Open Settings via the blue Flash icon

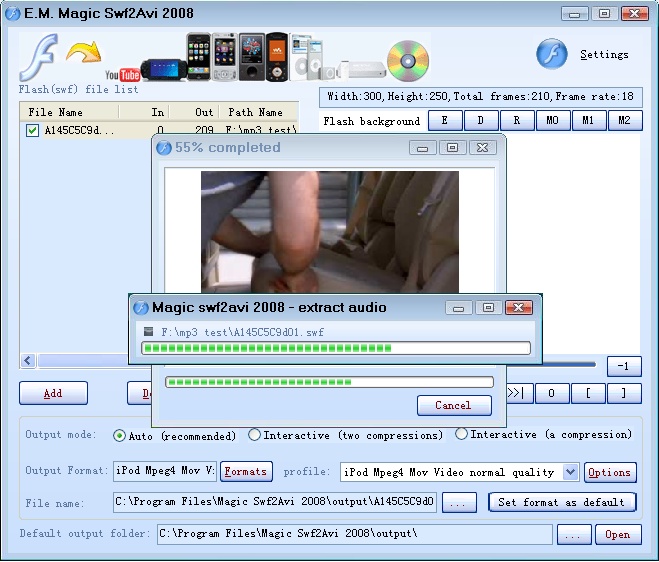[x=551, y=54]
